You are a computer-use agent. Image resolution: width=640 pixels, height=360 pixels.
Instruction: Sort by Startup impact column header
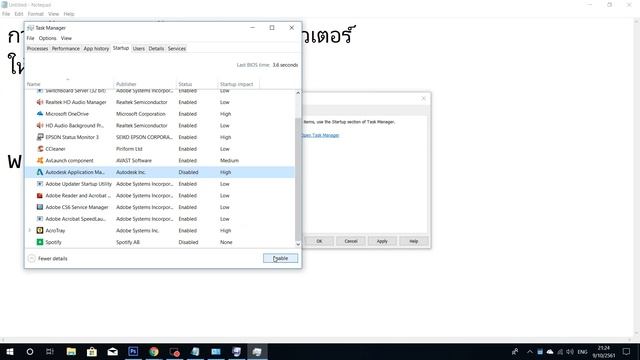click(239, 84)
